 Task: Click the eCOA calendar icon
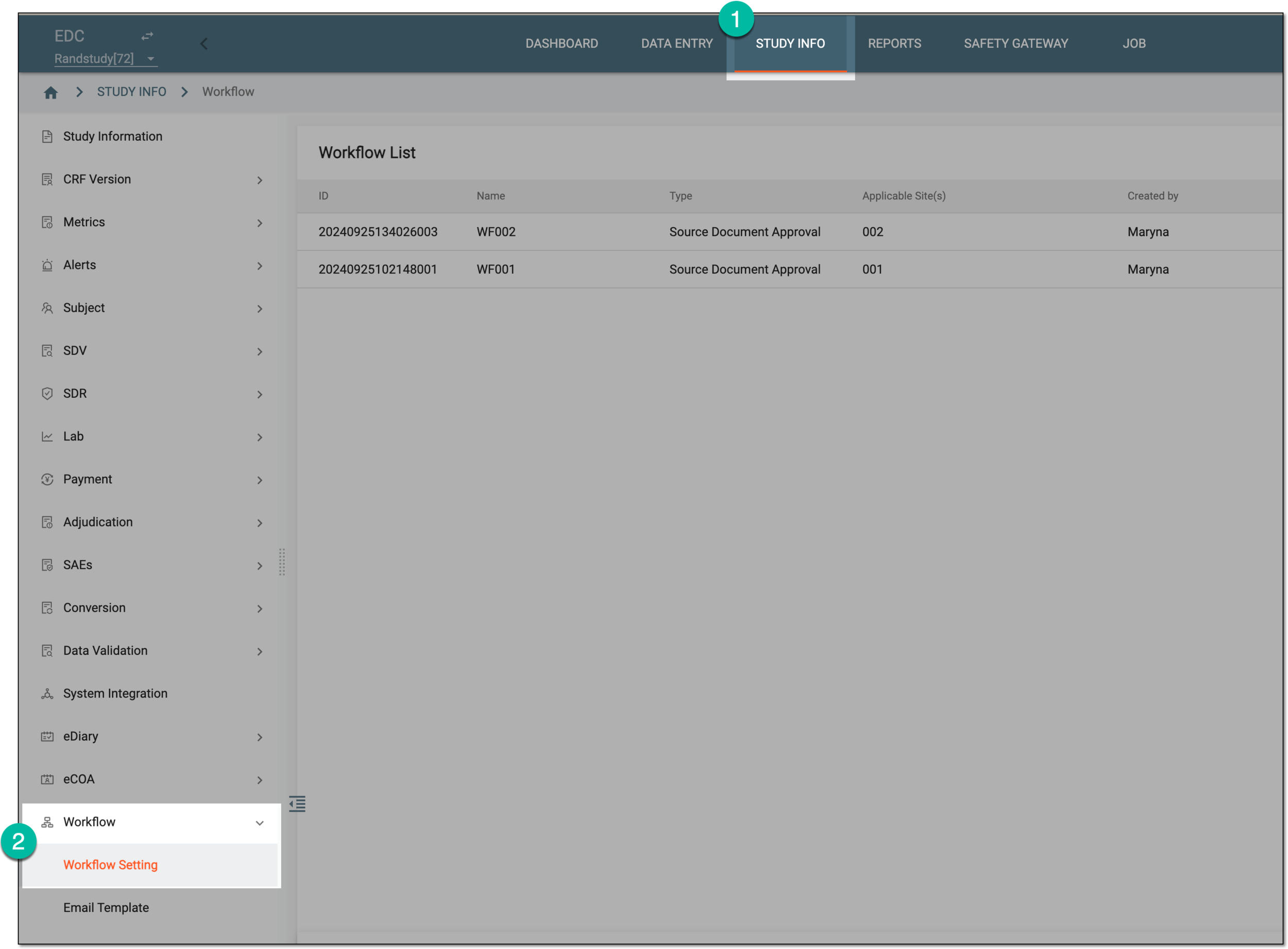(x=47, y=779)
